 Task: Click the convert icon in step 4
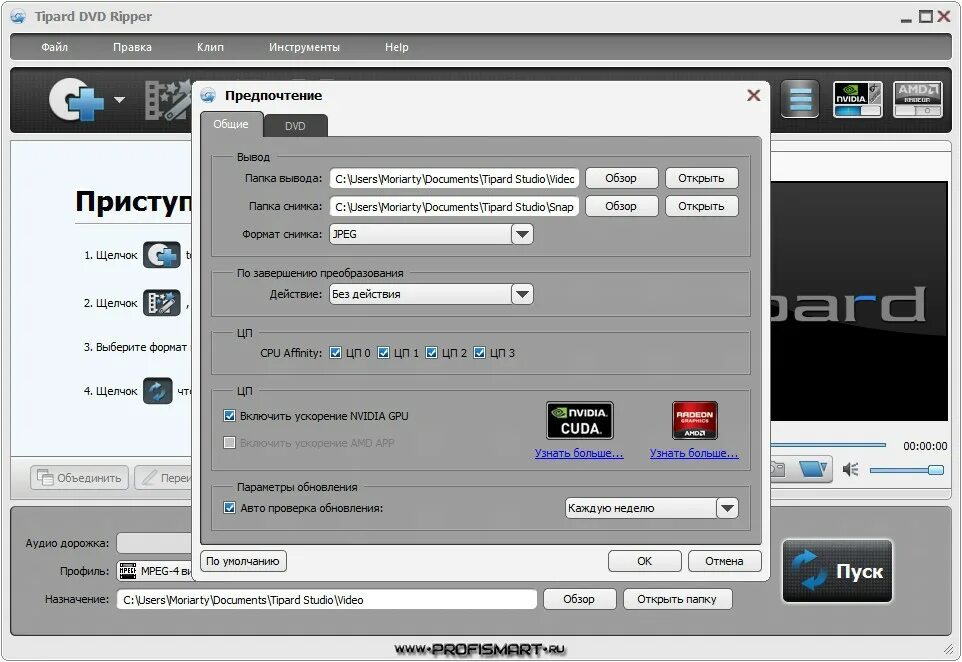pyautogui.click(x=158, y=391)
